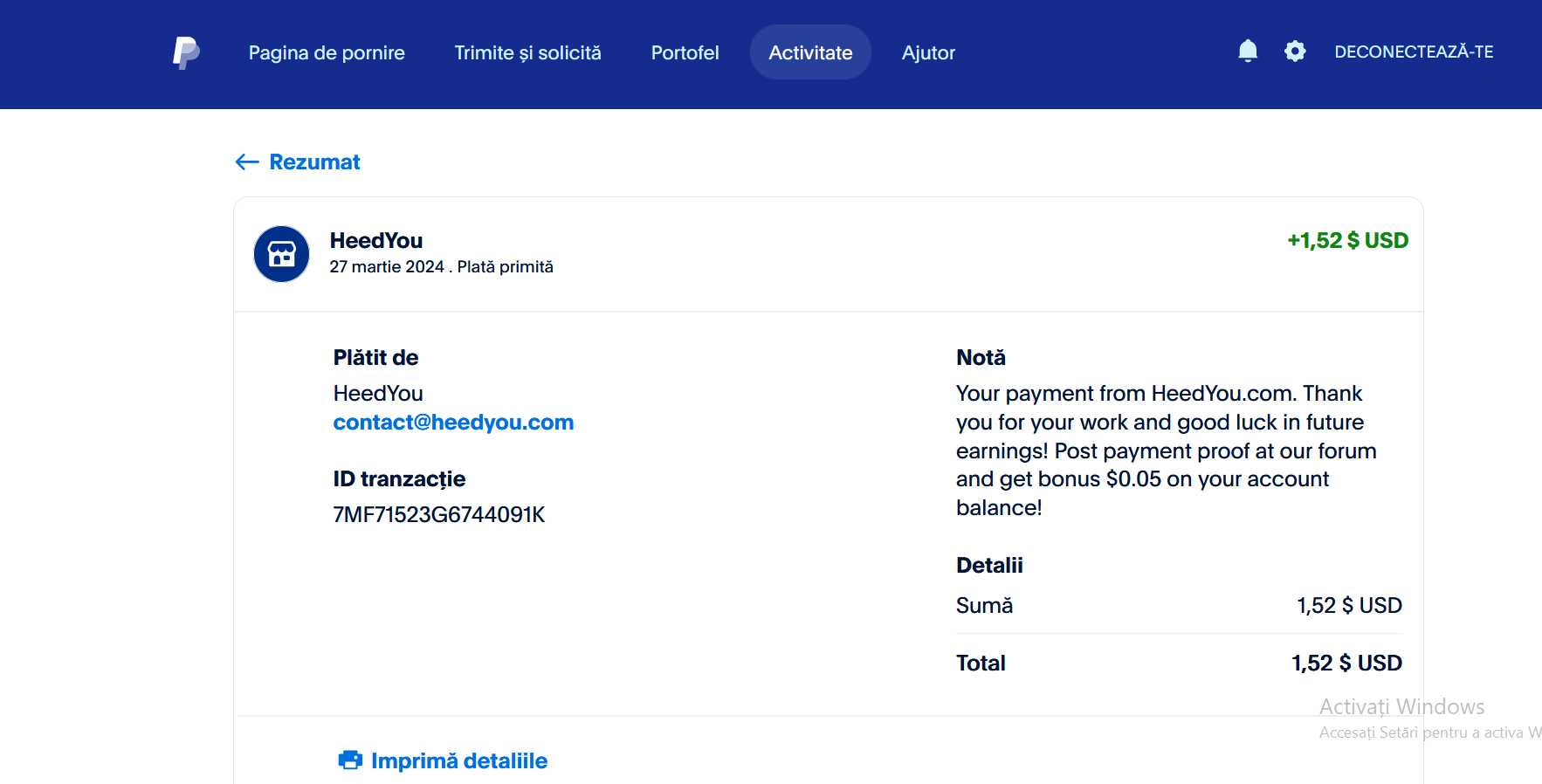Screen dimensions: 1542x784
Task: Return to Rezumat summary link
Action: click(x=314, y=162)
